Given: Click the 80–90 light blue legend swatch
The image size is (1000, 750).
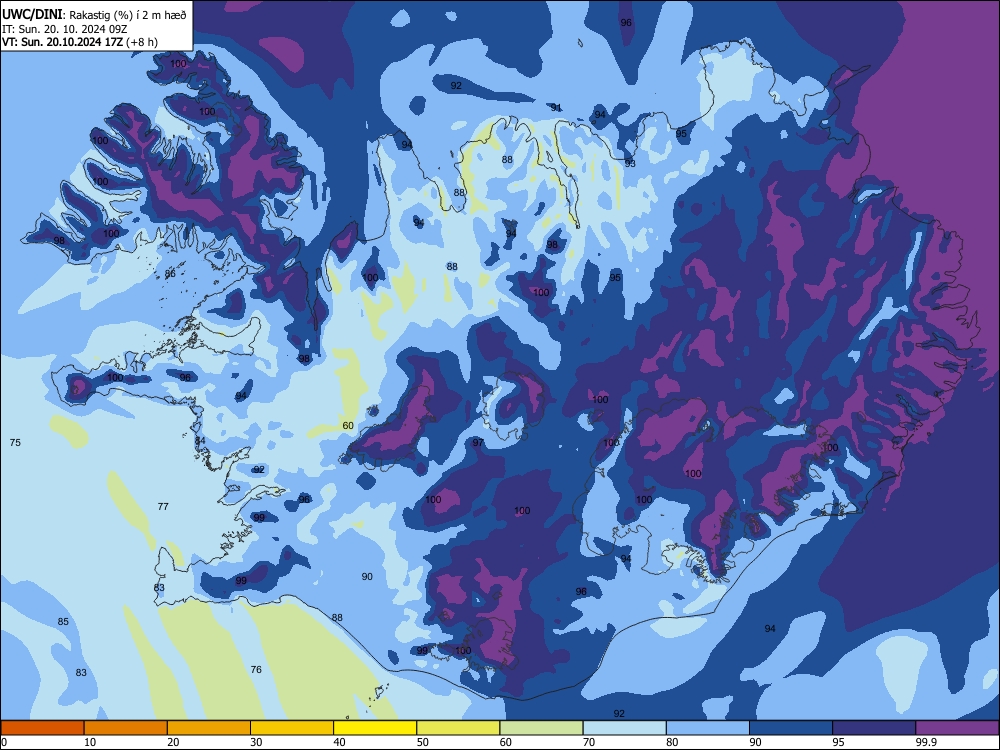Looking at the screenshot, I should click(708, 728).
